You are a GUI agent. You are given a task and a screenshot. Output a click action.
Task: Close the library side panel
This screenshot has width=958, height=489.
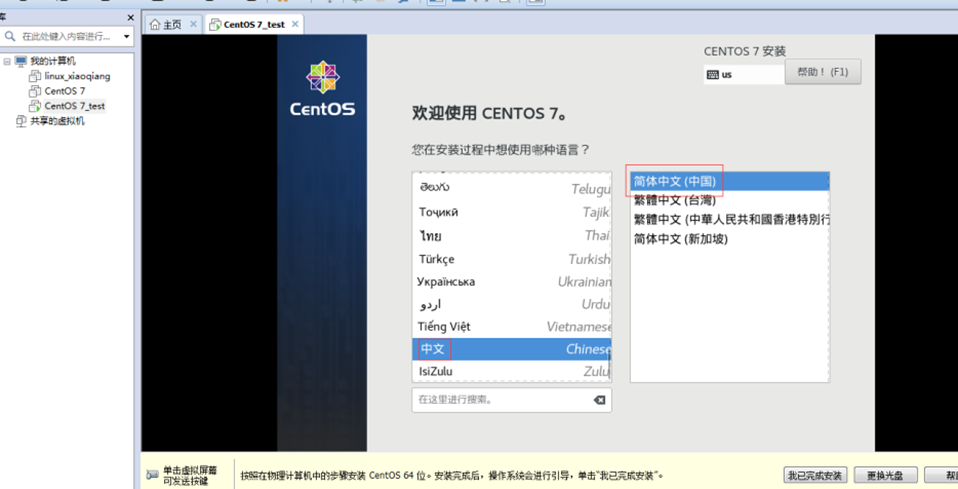[130, 18]
